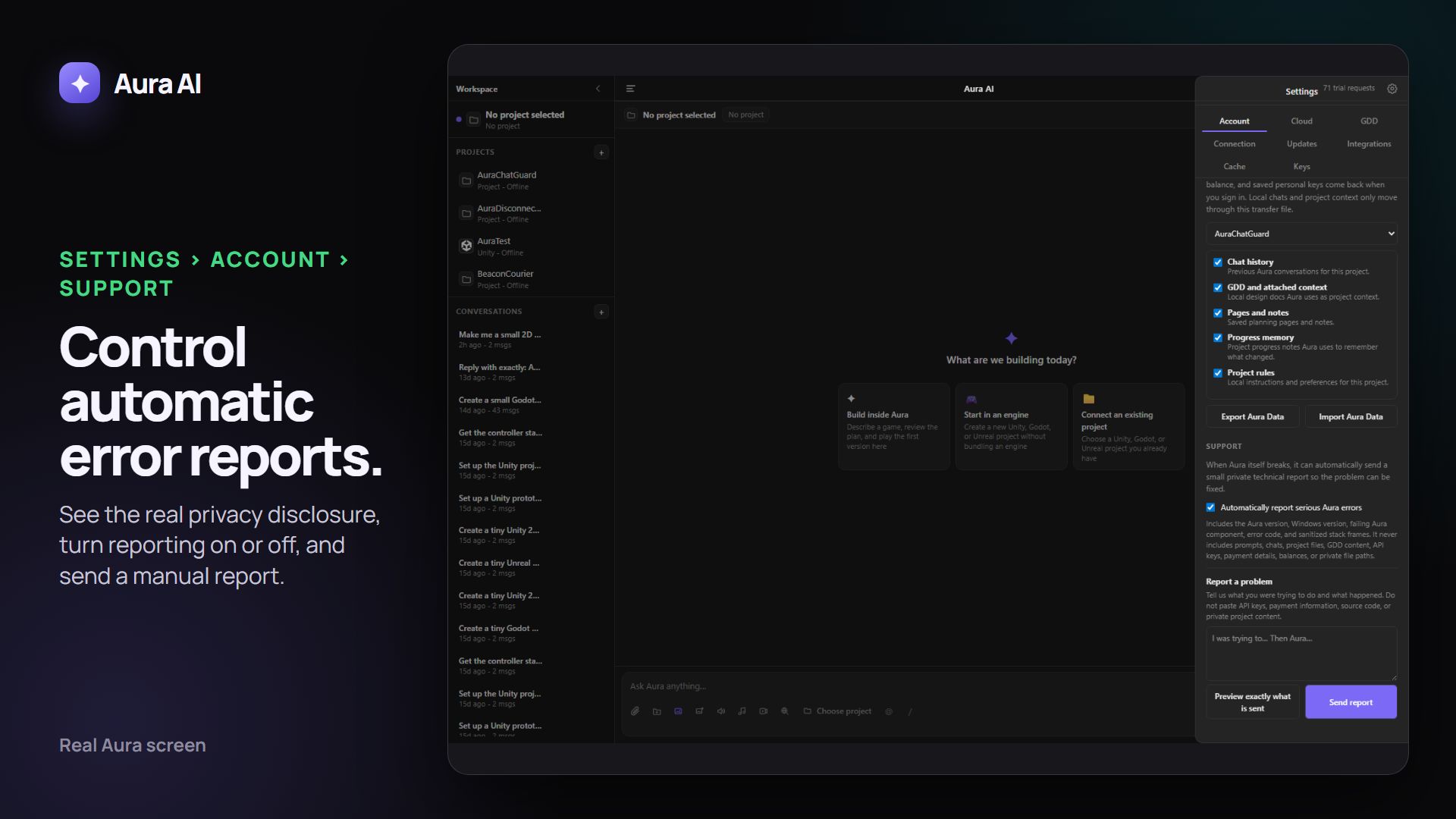Image resolution: width=1456 pixels, height=819 pixels.
Task: Uncheck the Project rules checkbox
Action: (1218, 373)
